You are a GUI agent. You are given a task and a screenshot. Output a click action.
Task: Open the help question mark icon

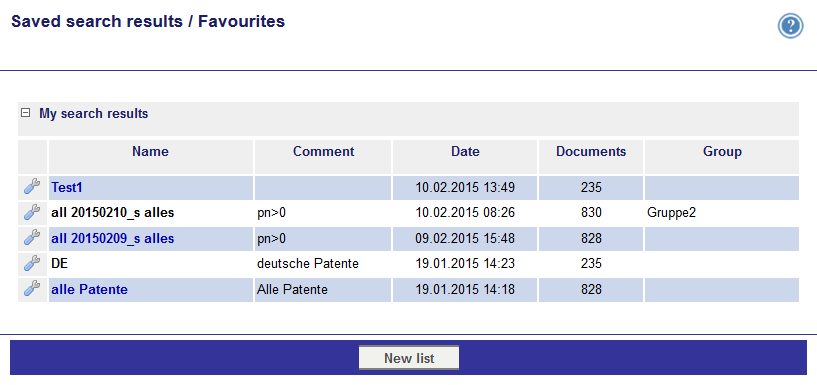[x=790, y=26]
